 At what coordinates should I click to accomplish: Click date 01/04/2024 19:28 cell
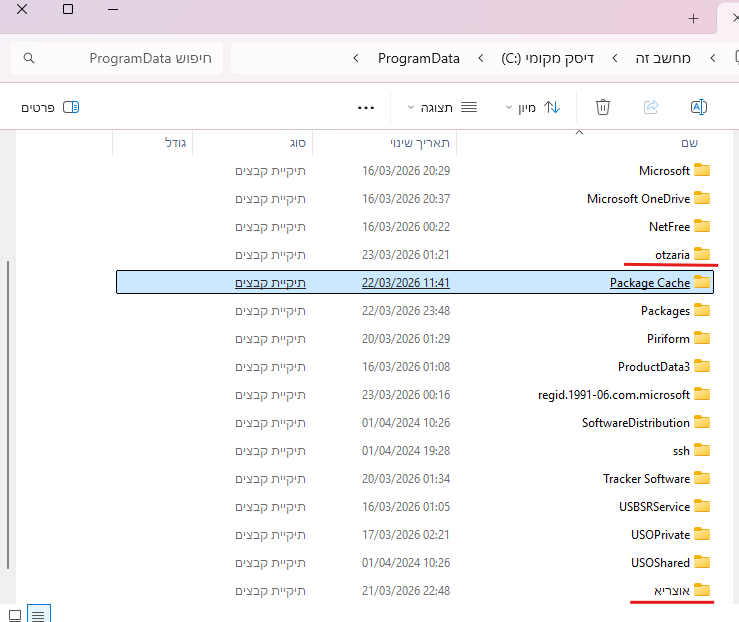click(406, 451)
